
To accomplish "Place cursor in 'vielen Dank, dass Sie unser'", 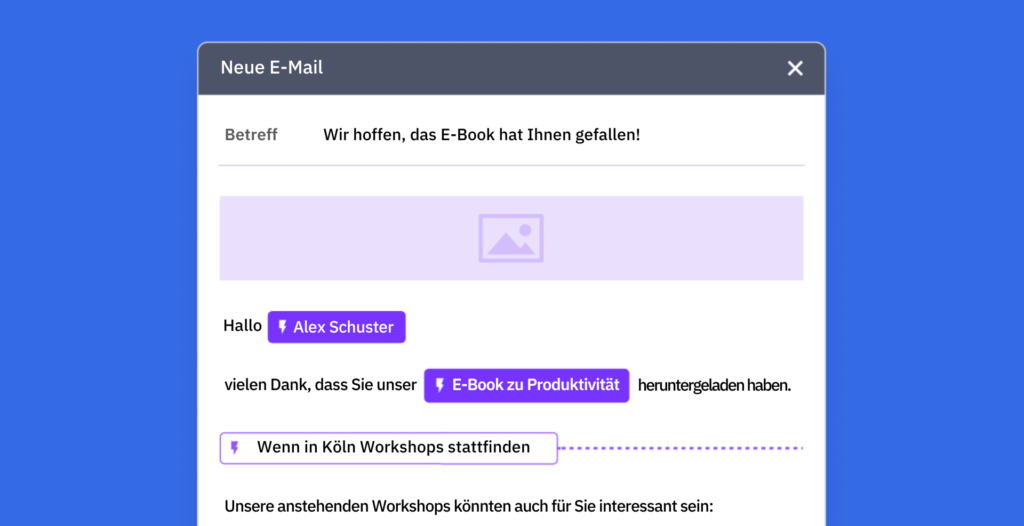I will tap(320, 385).
